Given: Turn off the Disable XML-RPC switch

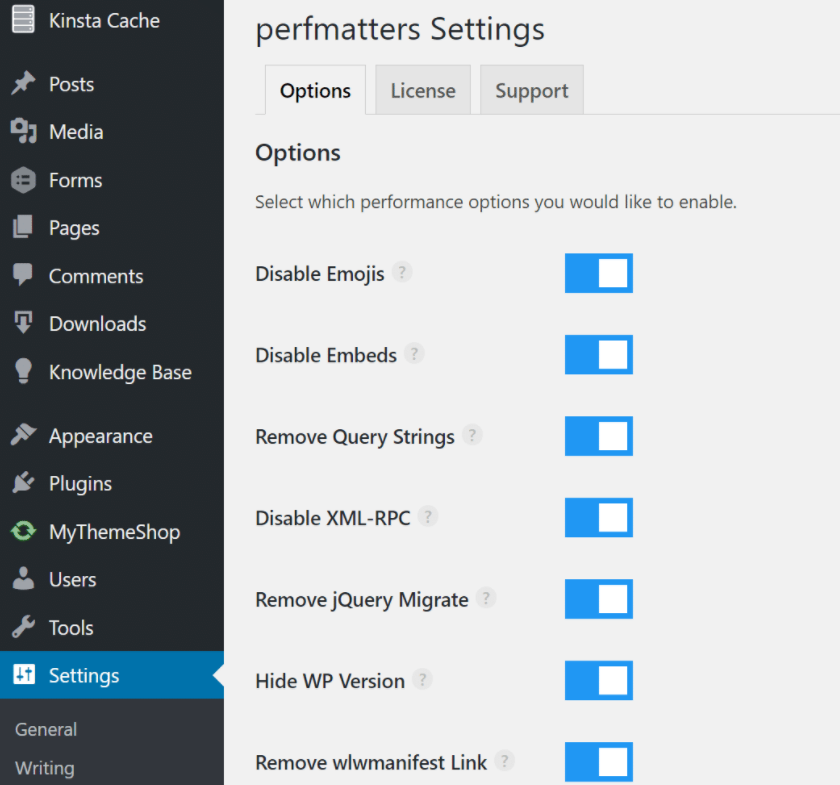Looking at the screenshot, I should point(598,518).
